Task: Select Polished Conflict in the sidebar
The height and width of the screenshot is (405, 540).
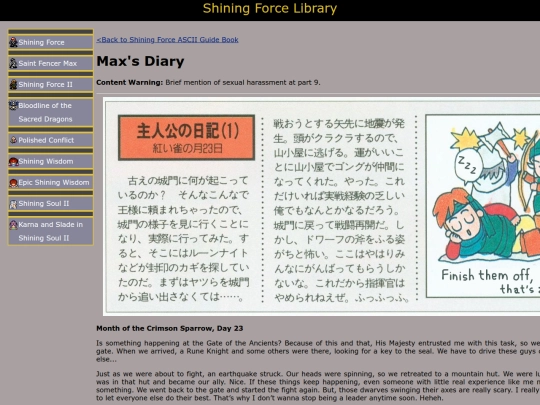Action: tap(51, 140)
